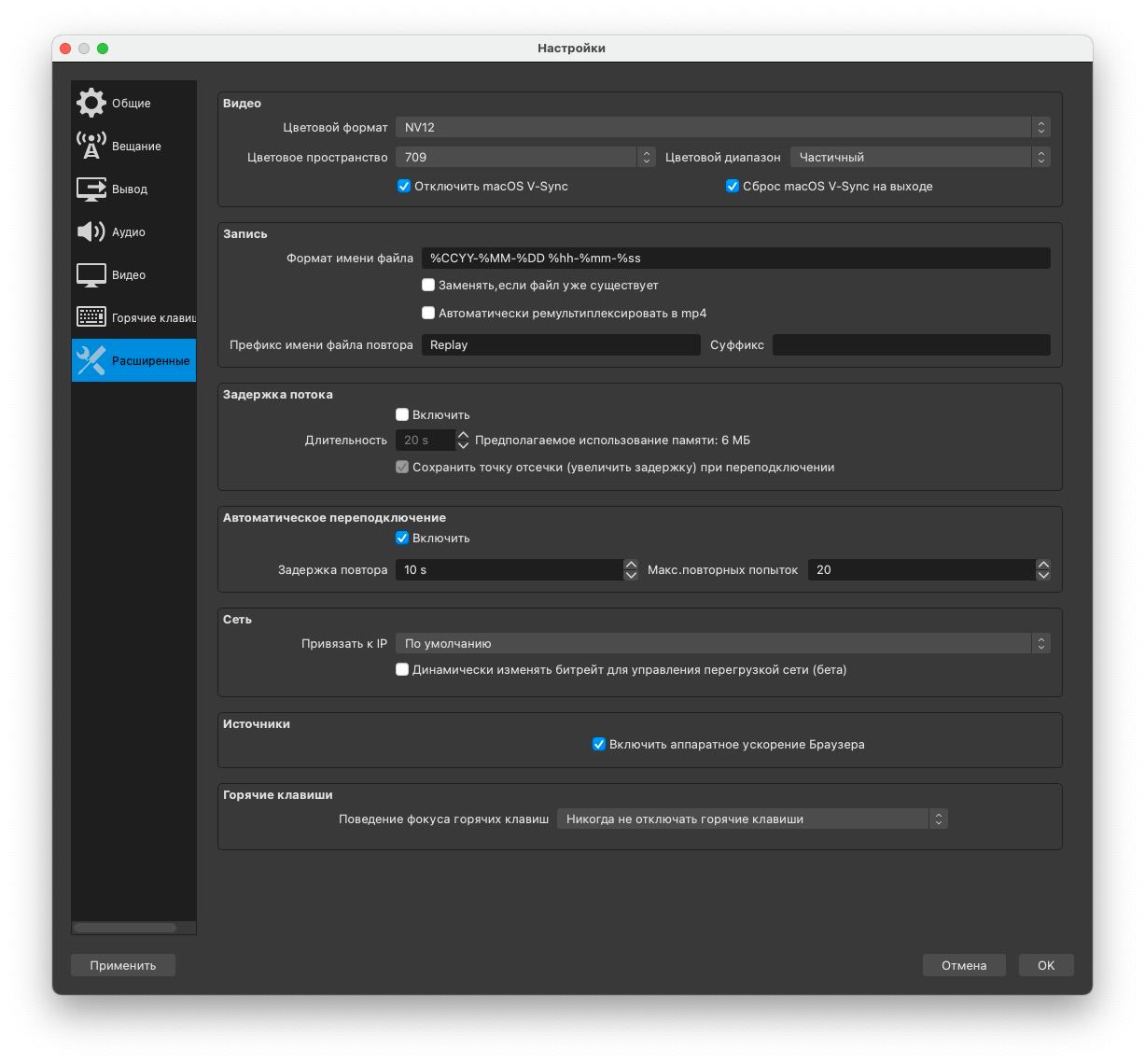
Task: Enable Динамически изменять битрейт checkbox
Action: (402, 669)
